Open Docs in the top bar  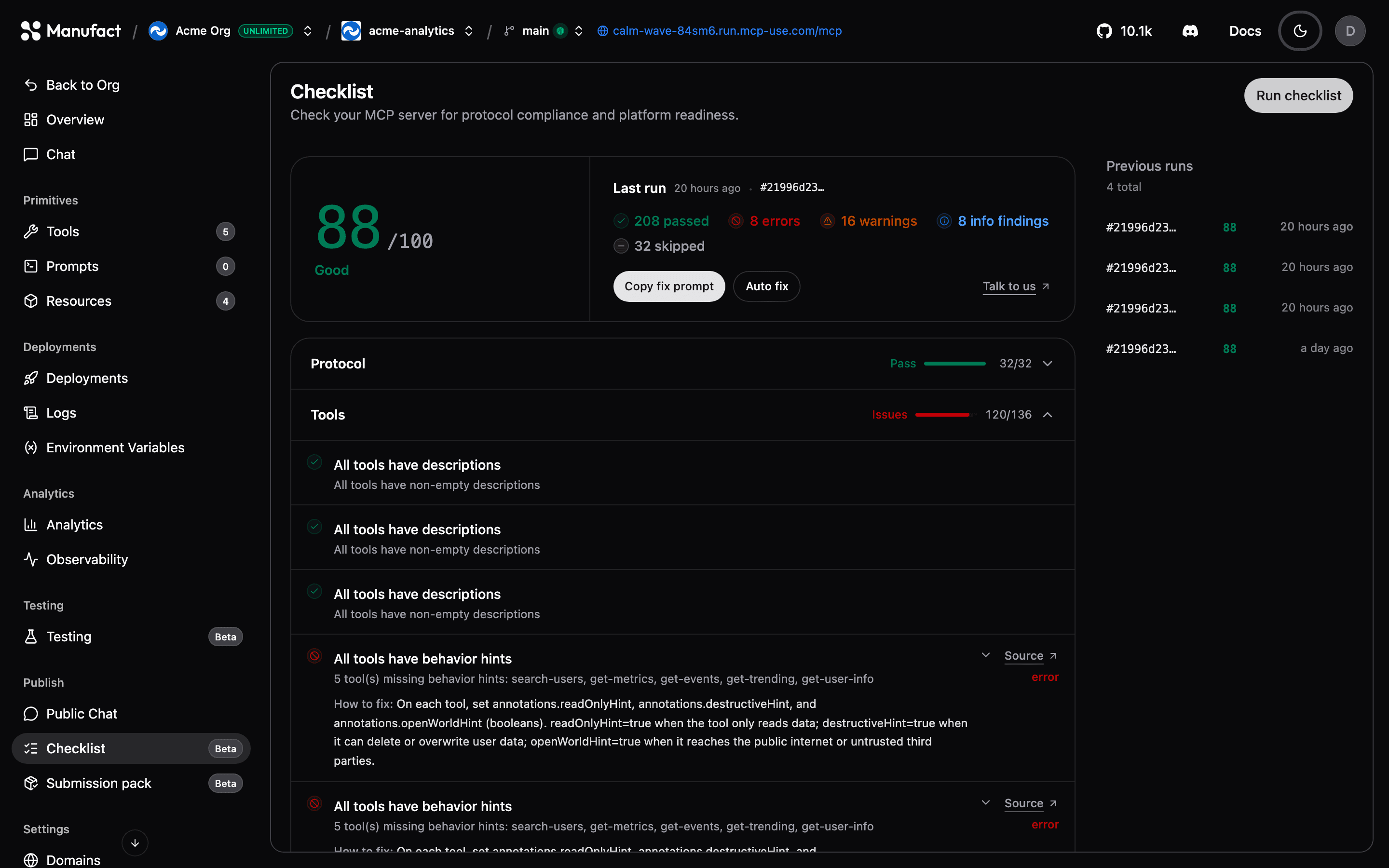pyautogui.click(x=1245, y=31)
